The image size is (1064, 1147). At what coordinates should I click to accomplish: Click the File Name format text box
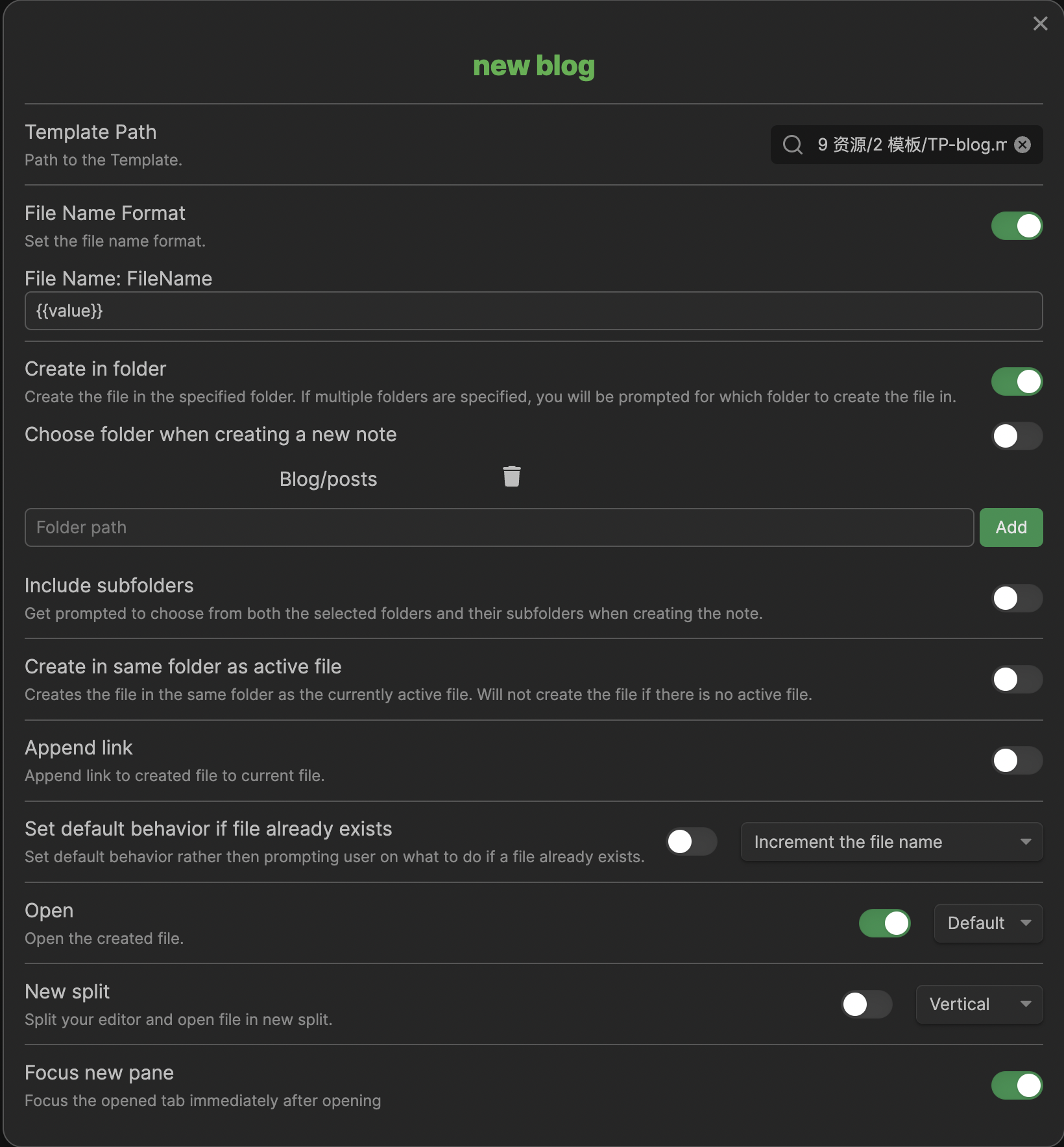(x=533, y=311)
